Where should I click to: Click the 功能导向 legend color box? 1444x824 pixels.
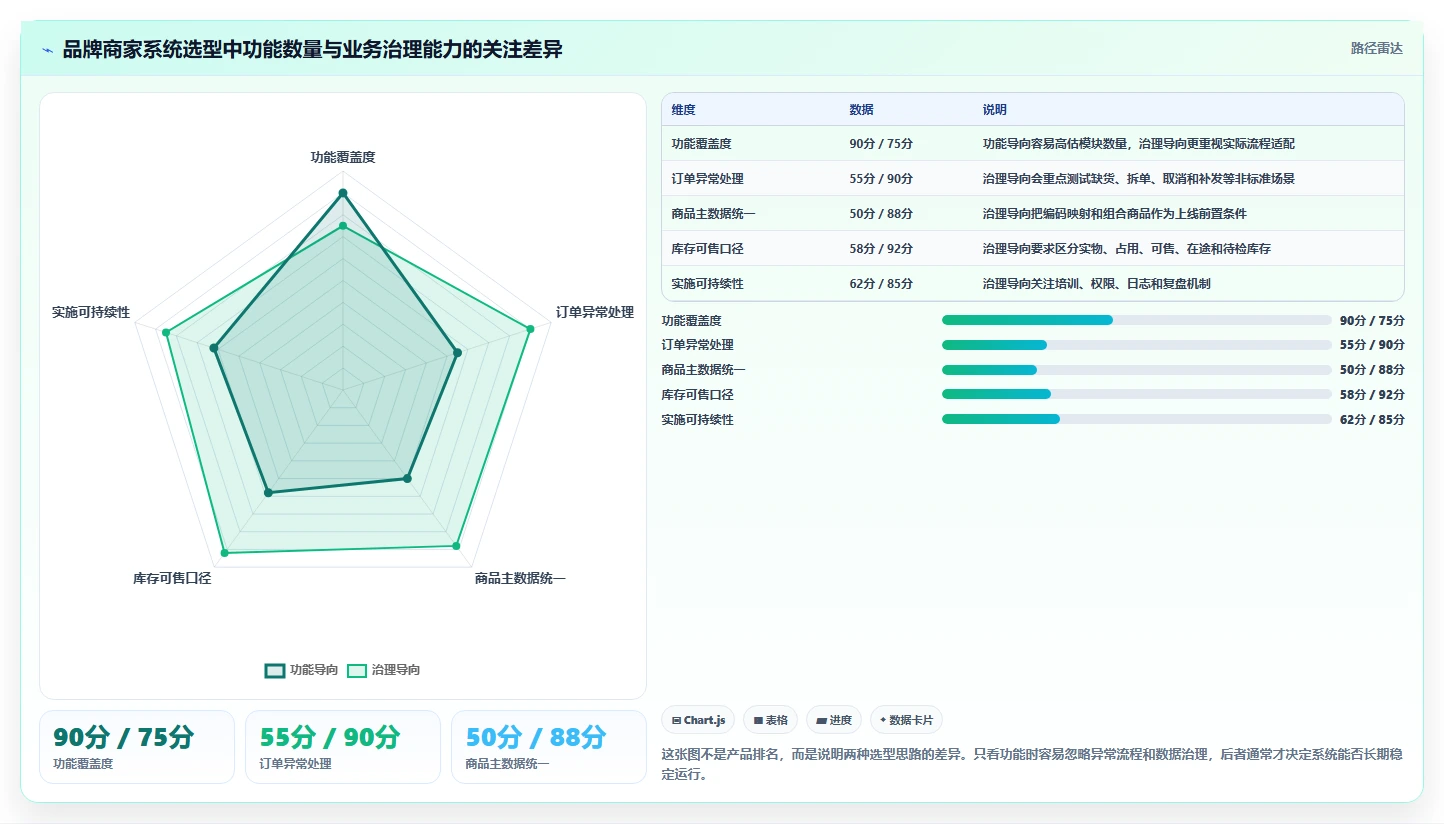[275, 671]
